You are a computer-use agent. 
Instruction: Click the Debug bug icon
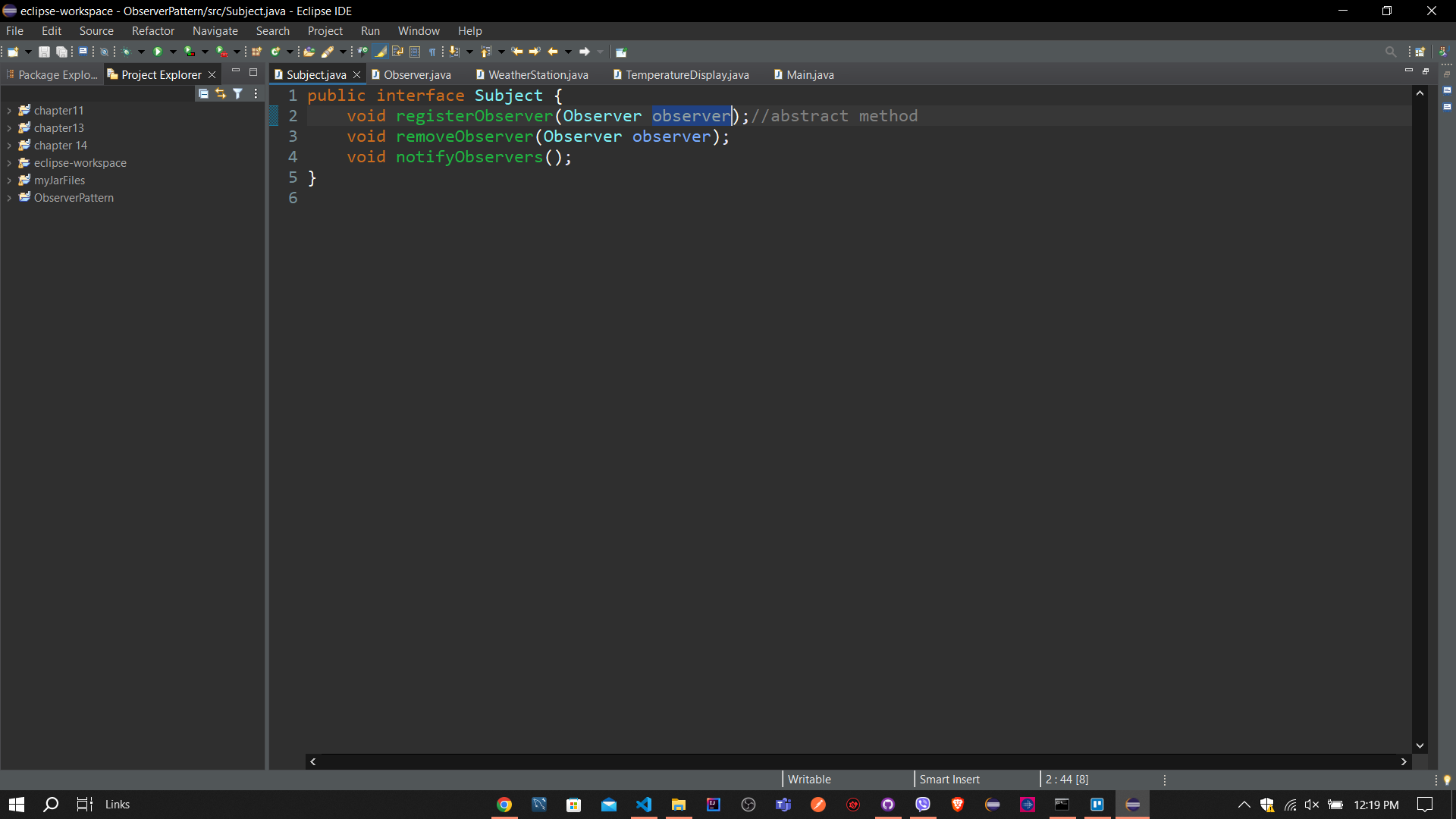point(126,52)
